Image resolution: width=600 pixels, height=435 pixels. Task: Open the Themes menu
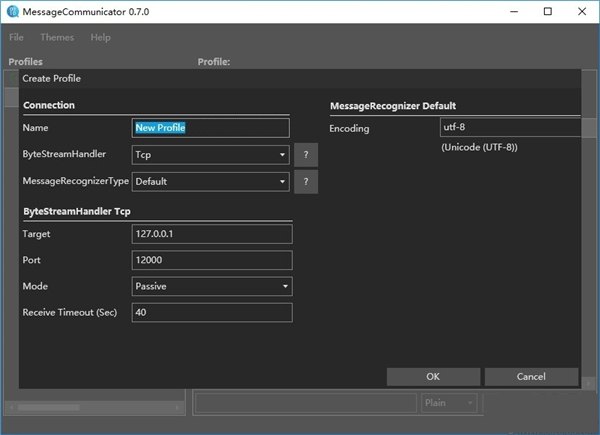57,37
